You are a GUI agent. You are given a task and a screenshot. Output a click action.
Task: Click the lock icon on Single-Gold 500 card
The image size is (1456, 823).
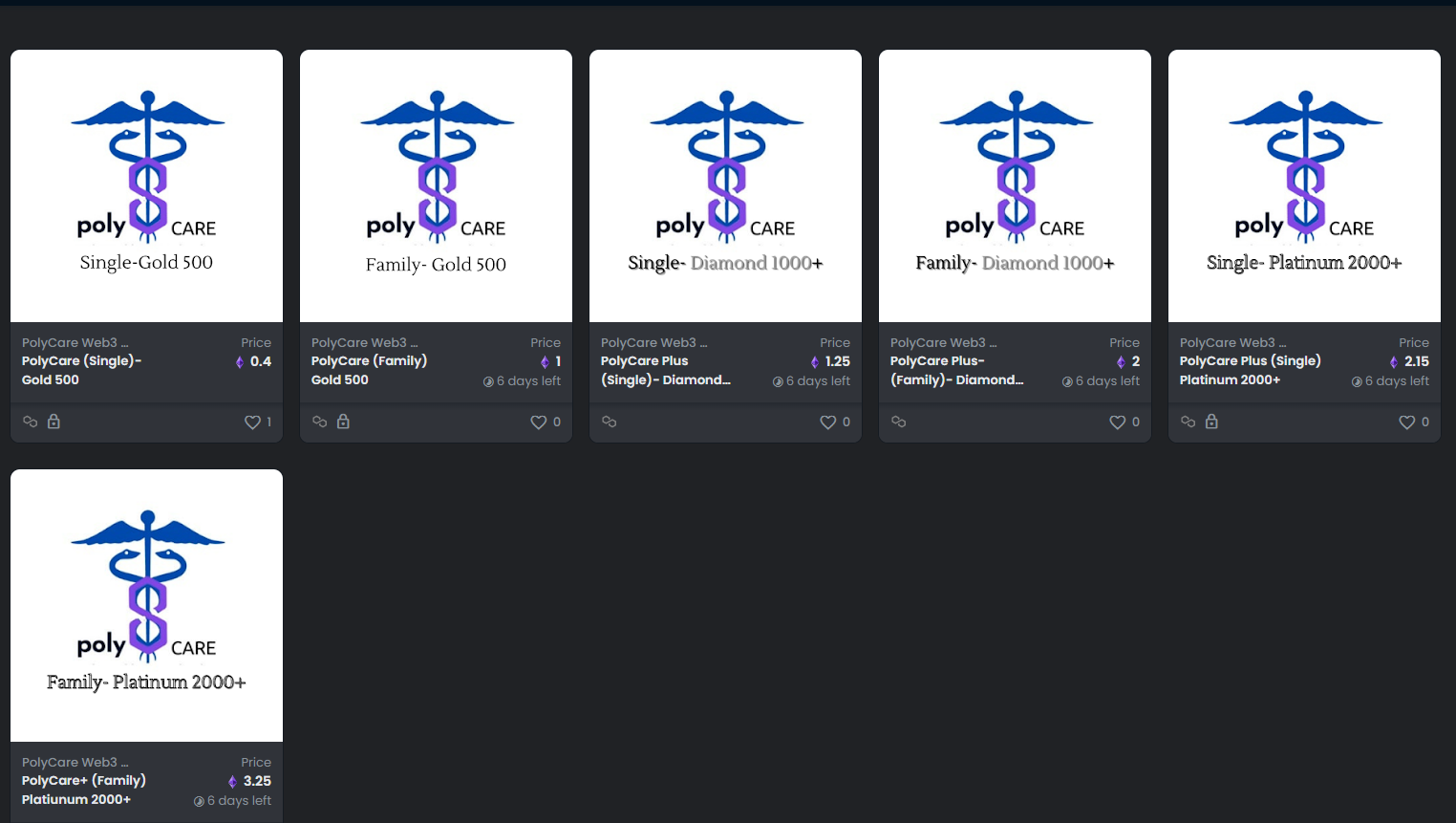click(x=54, y=421)
